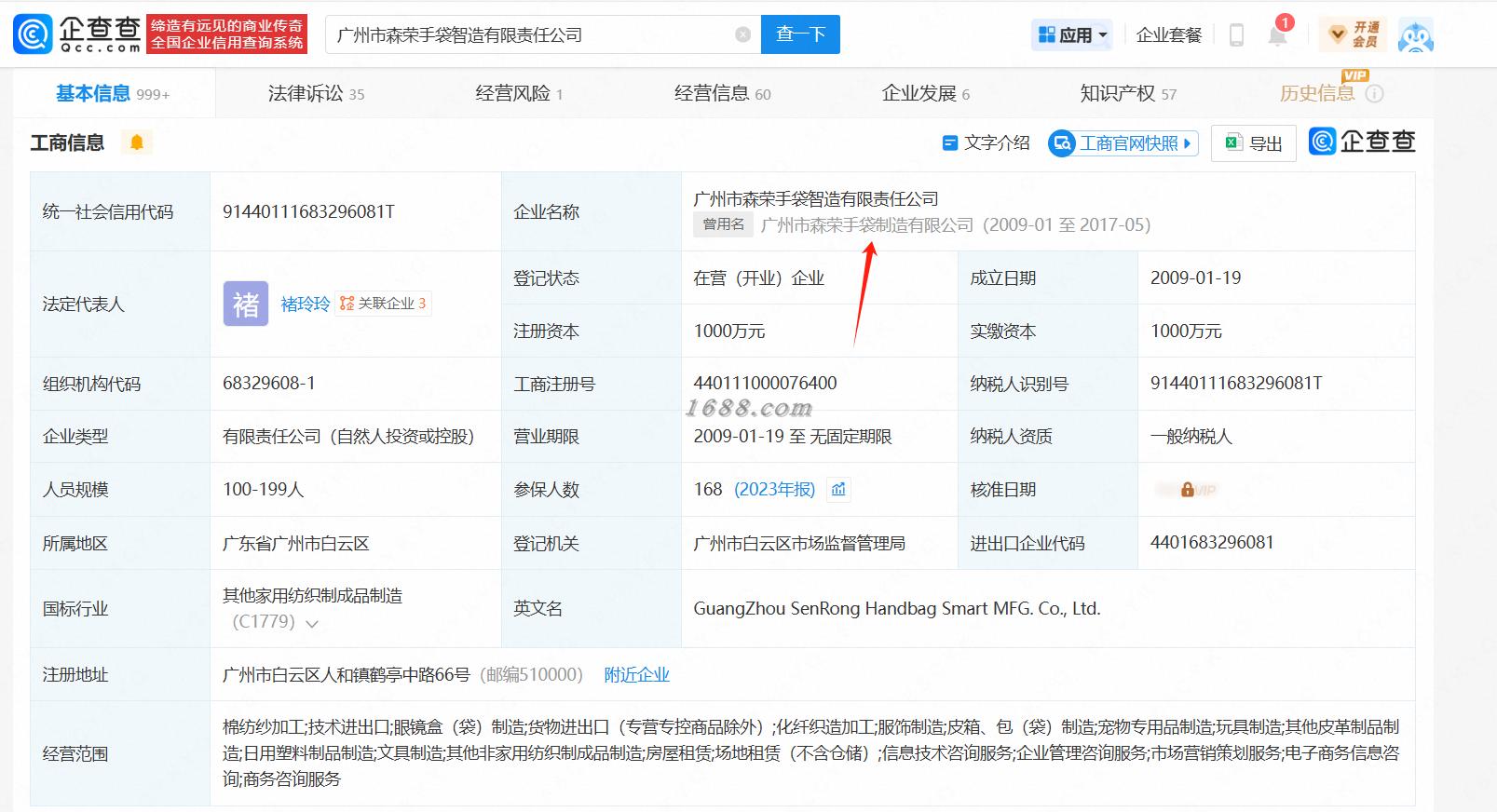
Task: Open the (2023年报) link
Action: coord(775,490)
